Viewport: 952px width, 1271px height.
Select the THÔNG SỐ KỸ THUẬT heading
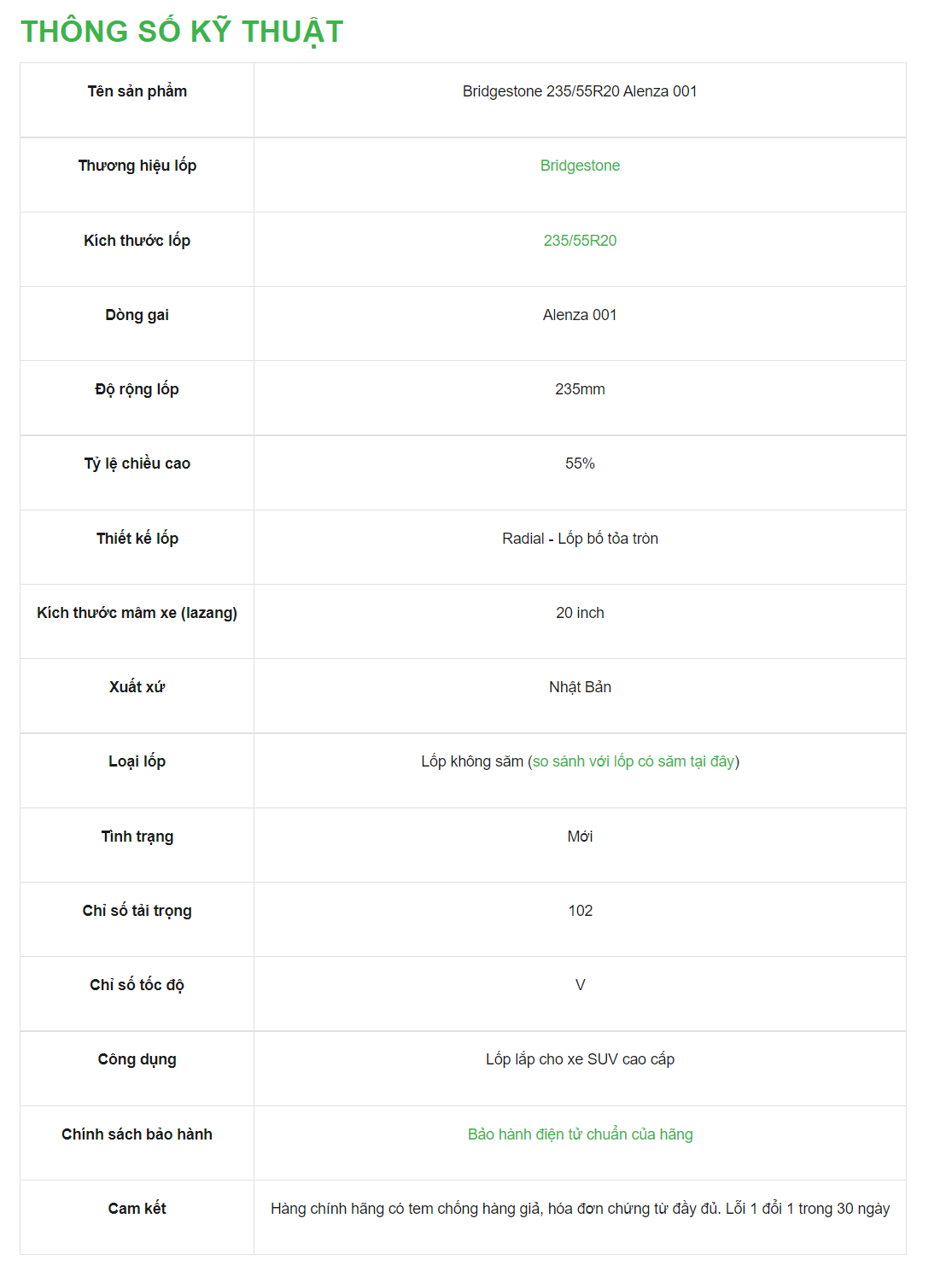[x=182, y=32]
